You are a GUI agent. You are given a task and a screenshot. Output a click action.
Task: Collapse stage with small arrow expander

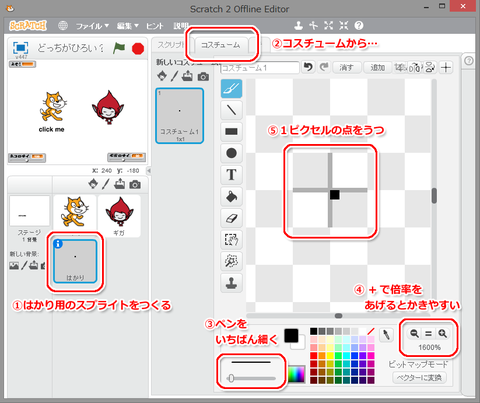pyautogui.click(x=149, y=171)
